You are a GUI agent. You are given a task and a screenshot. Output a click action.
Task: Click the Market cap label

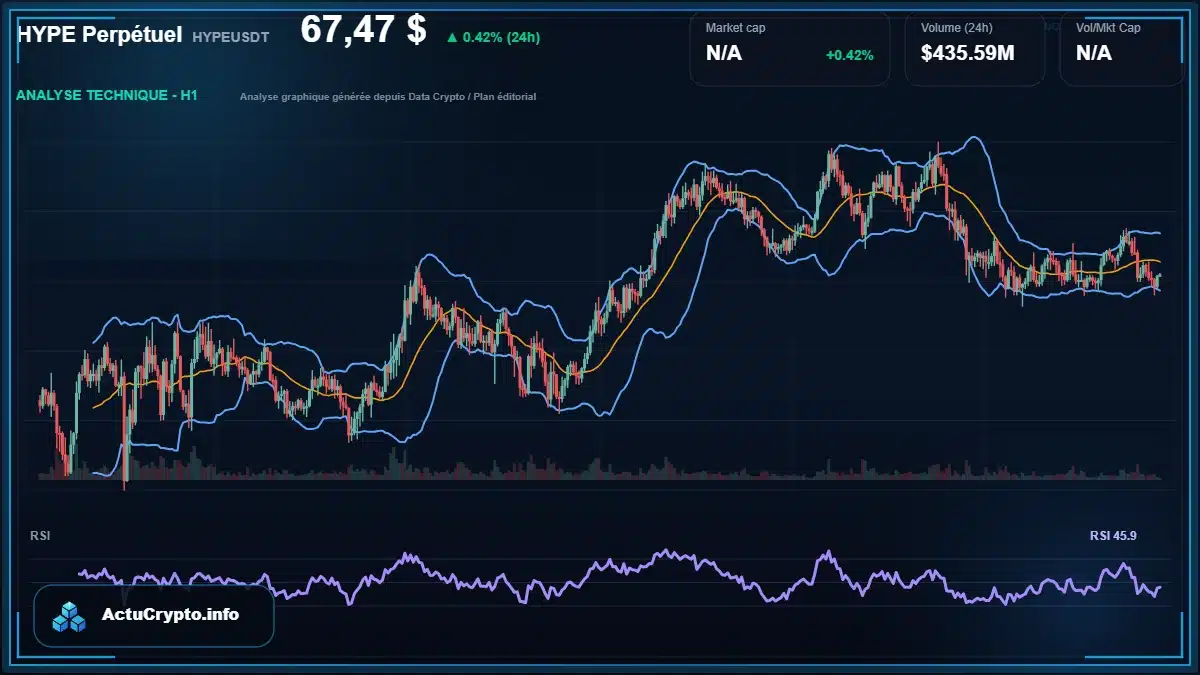click(735, 28)
